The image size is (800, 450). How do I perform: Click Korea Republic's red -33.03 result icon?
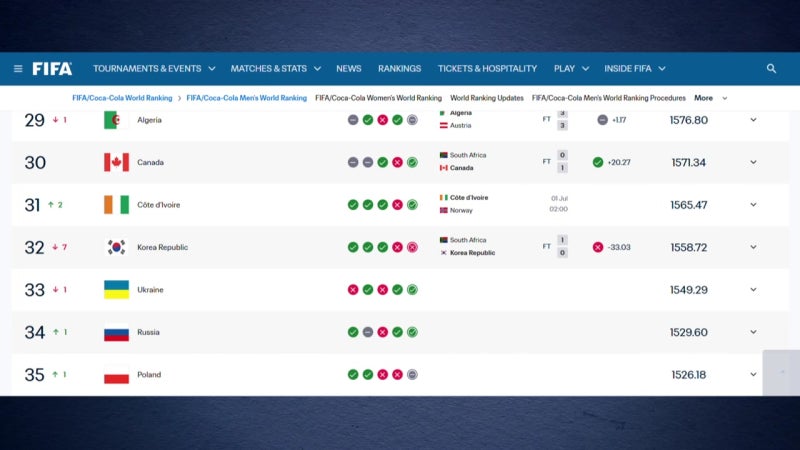tap(598, 247)
